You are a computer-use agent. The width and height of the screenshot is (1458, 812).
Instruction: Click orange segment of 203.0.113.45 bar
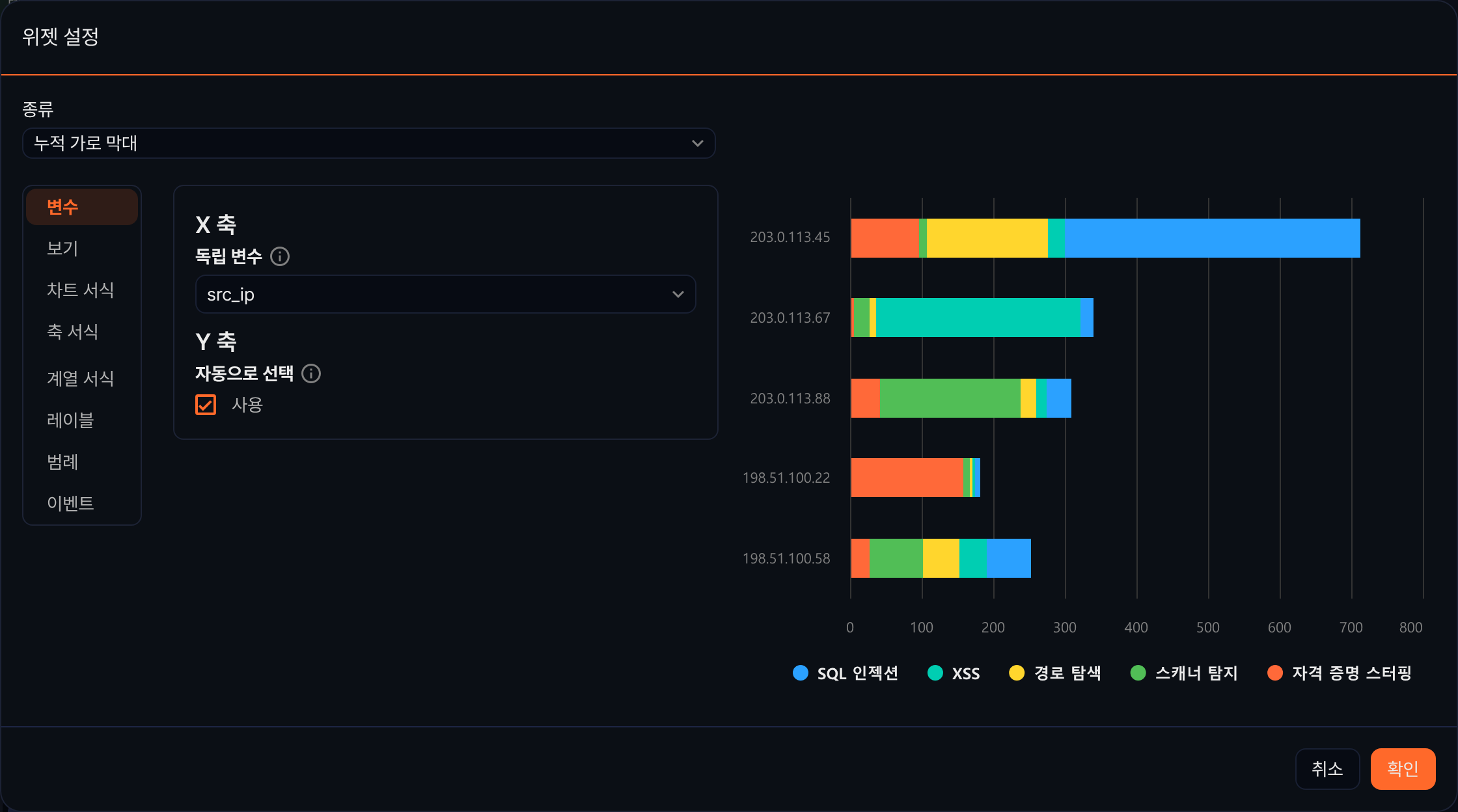(885, 238)
